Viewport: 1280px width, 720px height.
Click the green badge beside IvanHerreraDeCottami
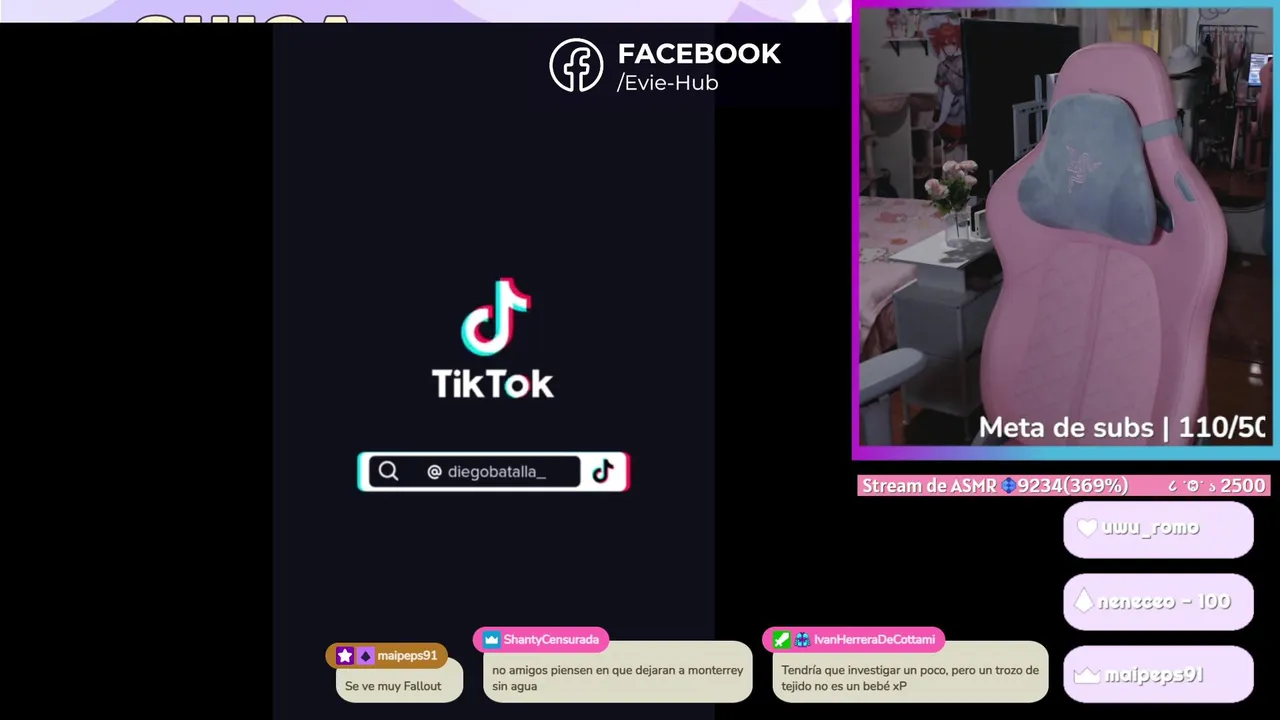pyautogui.click(x=781, y=640)
